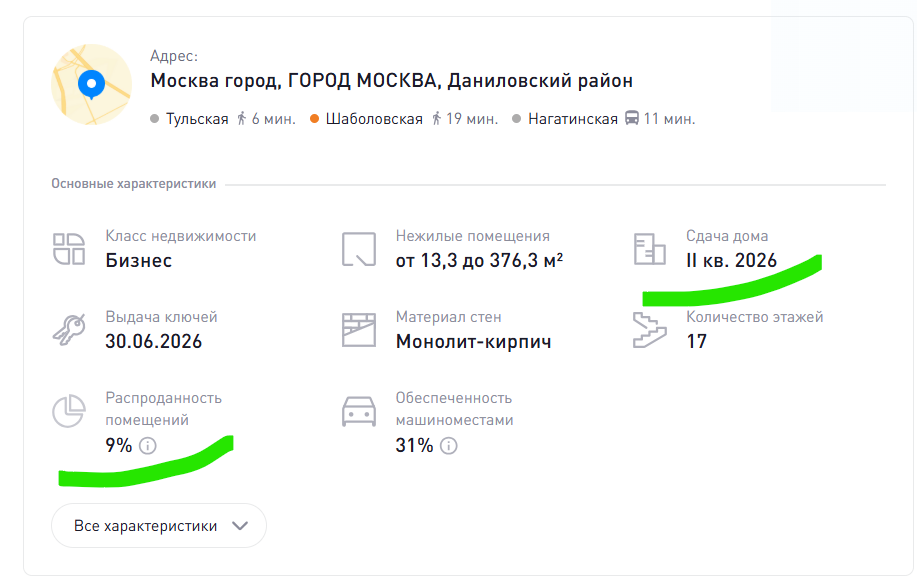Image resolution: width=917 pixels, height=583 pixels.
Task: Click the non-residential premises area icon
Action: coord(358,249)
